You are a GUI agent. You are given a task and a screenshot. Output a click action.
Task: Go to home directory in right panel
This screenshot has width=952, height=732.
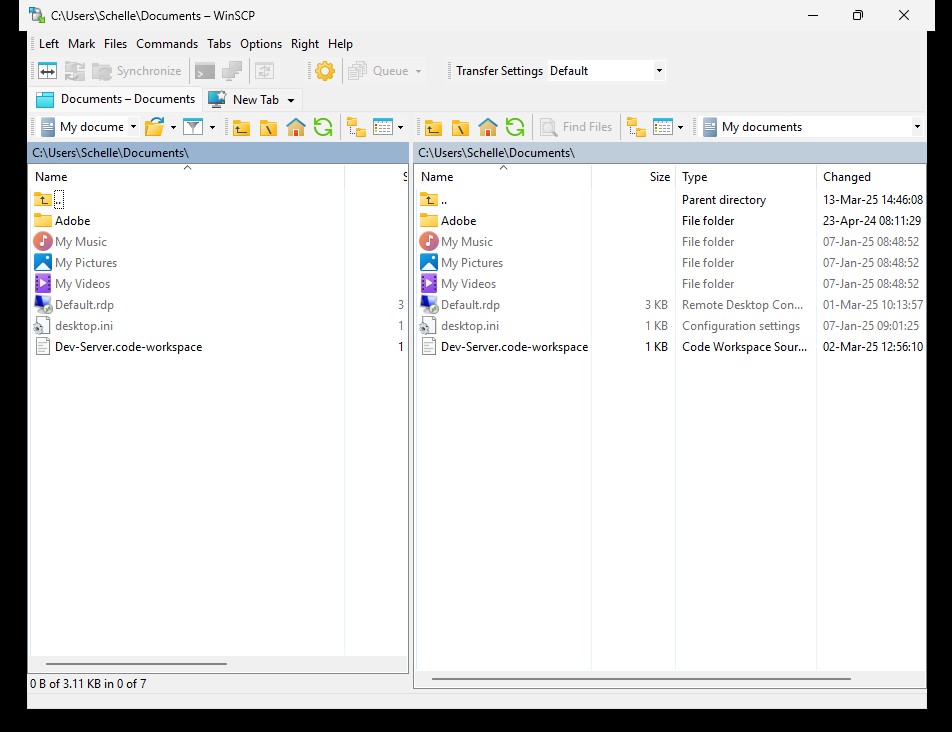(487, 127)
